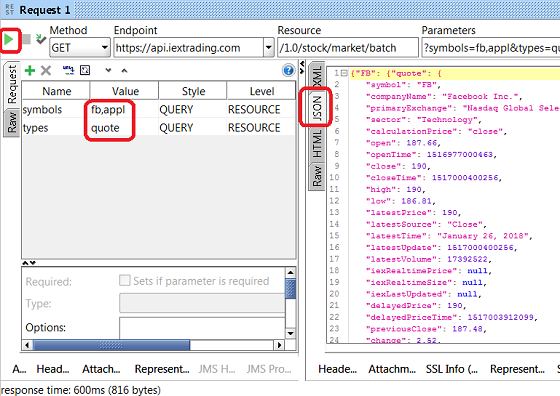
Task: Sort by the Name column header
Action: 56,91
